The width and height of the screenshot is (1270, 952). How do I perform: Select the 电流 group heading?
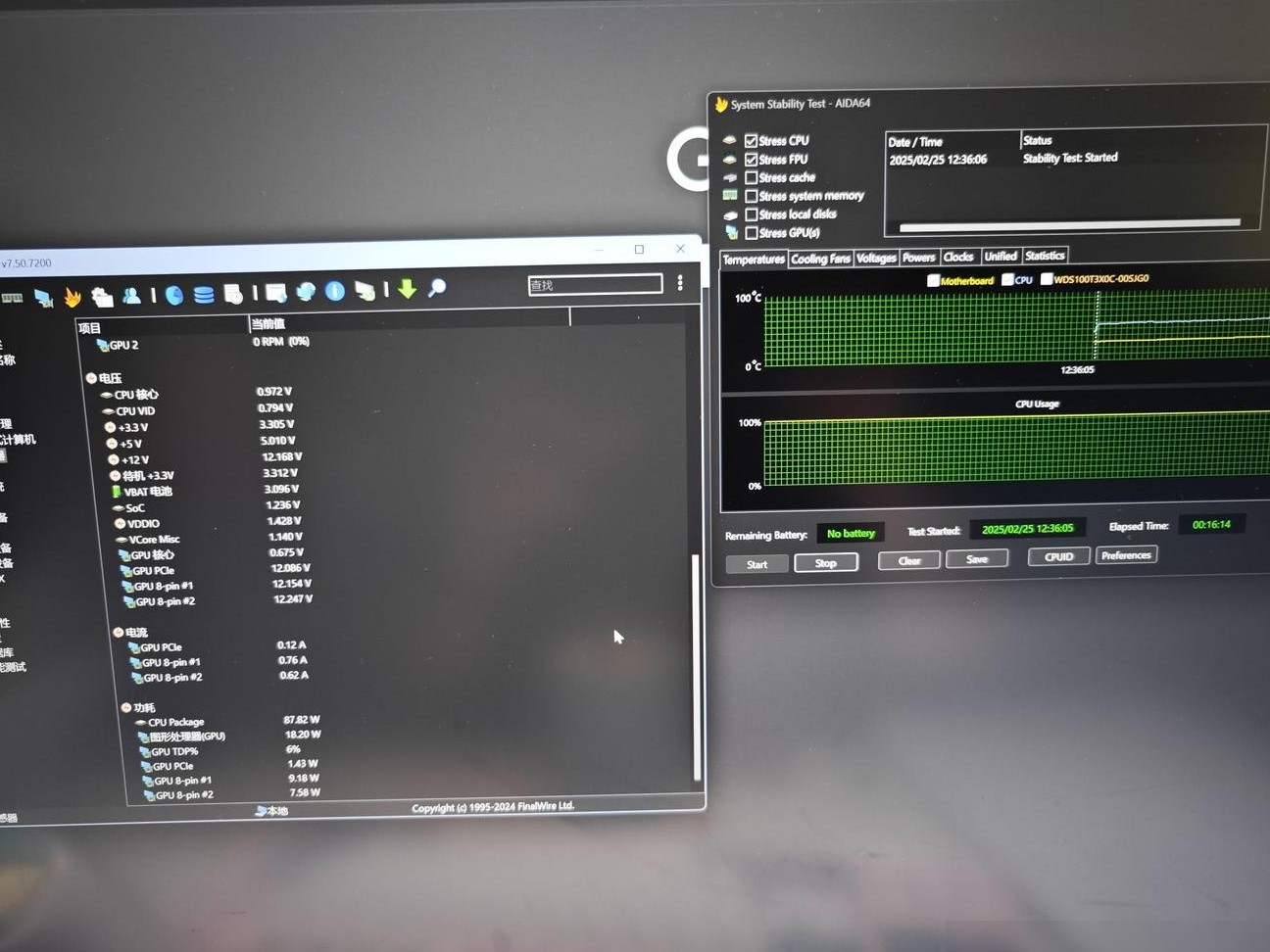pyautogui.click(x=130, y=633)
